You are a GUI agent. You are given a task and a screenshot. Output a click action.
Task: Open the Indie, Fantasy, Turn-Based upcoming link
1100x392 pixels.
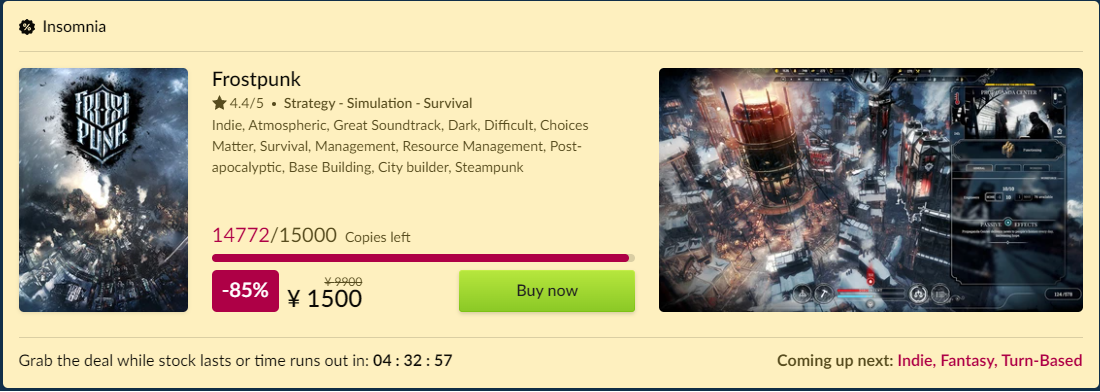coord(990,361)
